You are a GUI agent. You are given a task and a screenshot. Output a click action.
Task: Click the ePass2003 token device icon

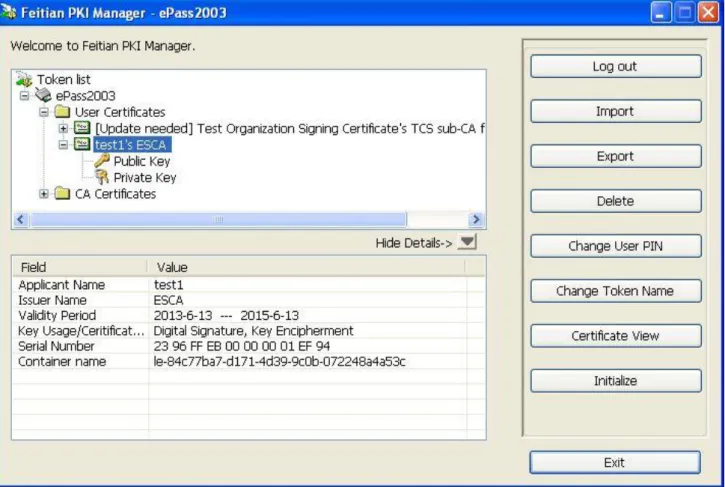click(x=43, y=95)
